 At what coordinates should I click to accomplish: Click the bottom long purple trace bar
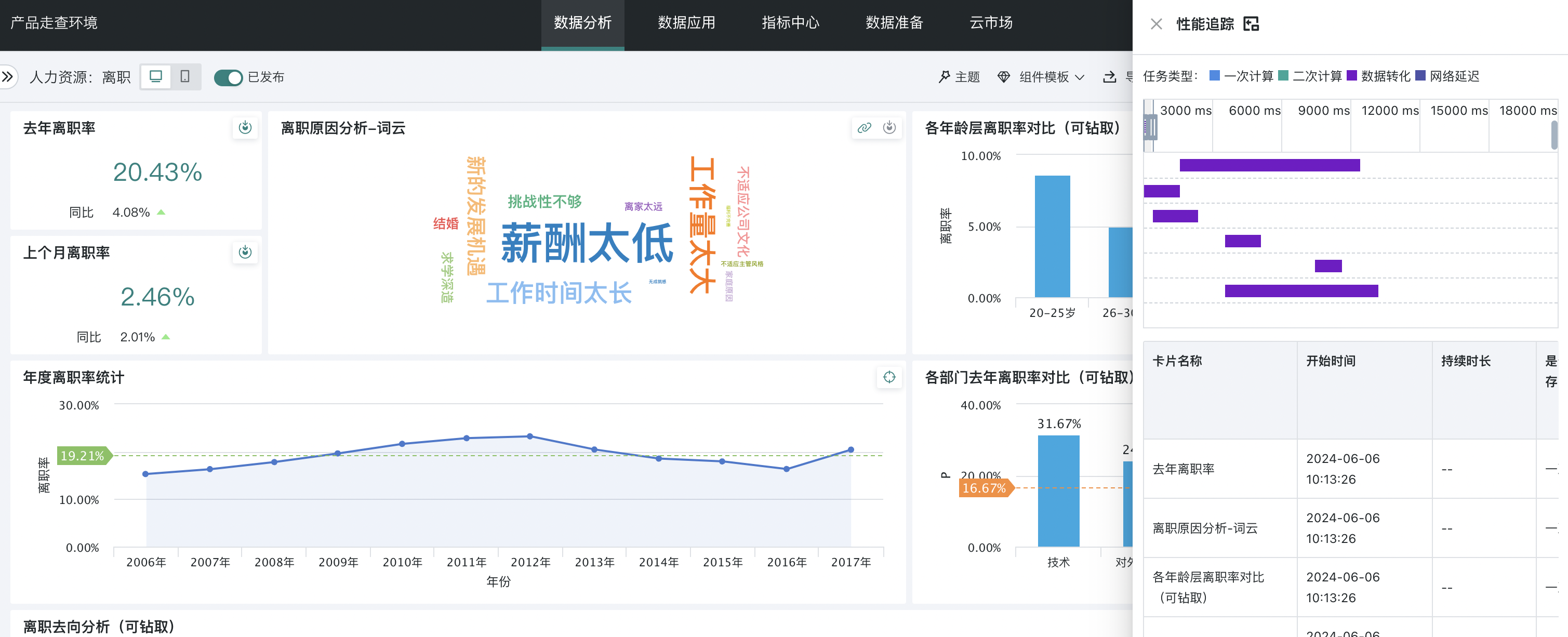[x=1301, y=291]
